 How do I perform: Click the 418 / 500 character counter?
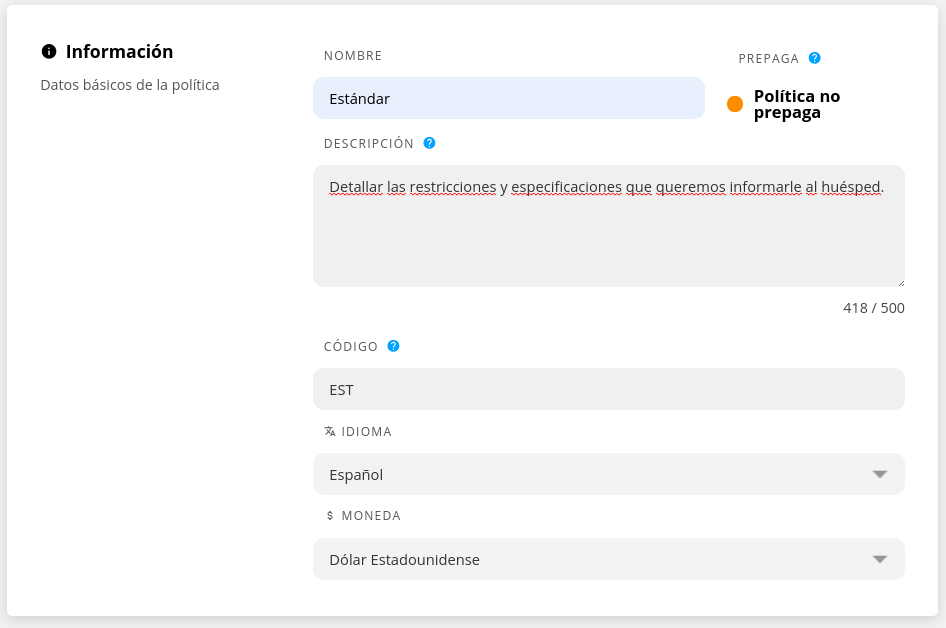(x=873, y=308)
